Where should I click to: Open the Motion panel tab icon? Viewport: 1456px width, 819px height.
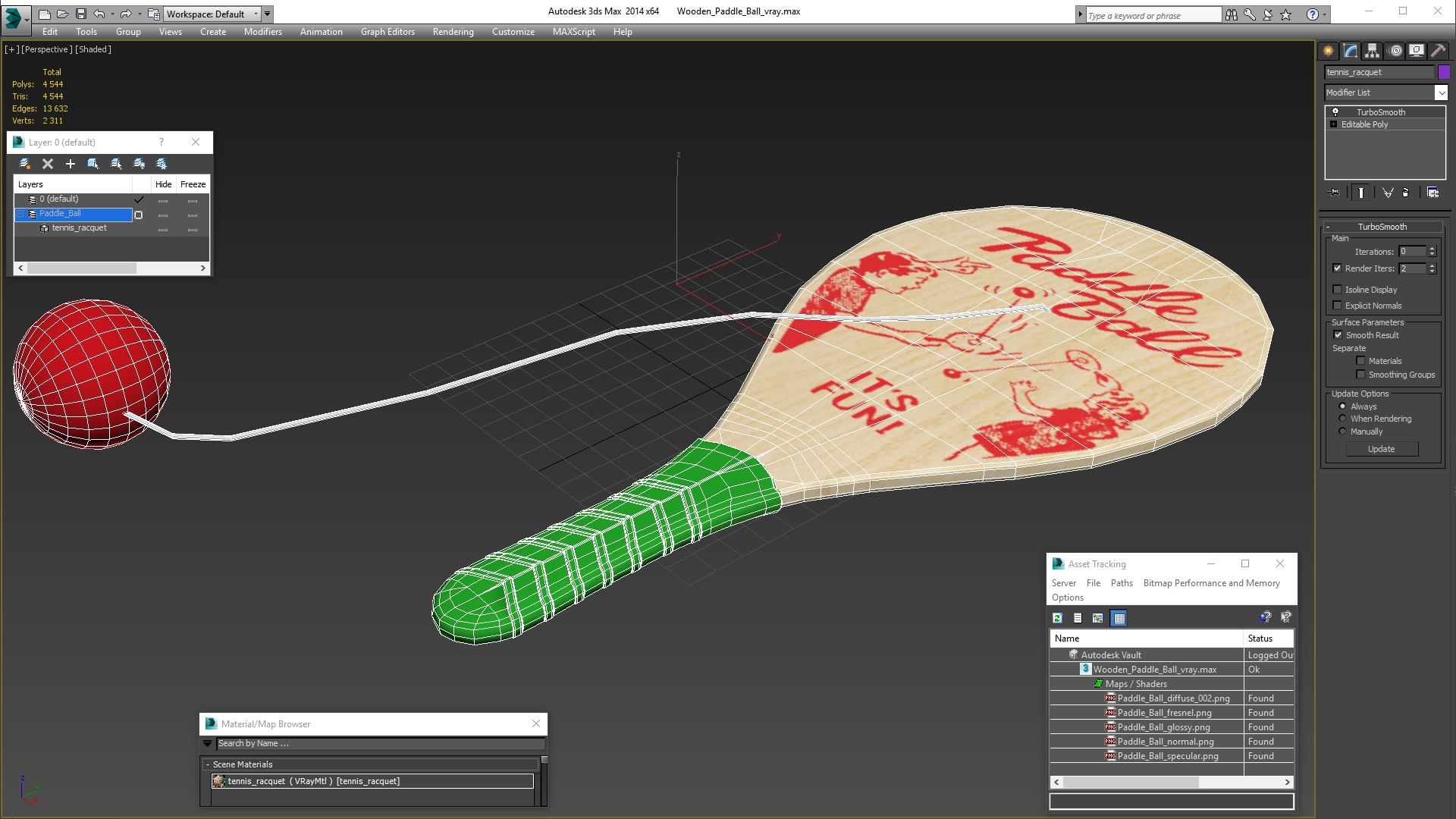1395,51
